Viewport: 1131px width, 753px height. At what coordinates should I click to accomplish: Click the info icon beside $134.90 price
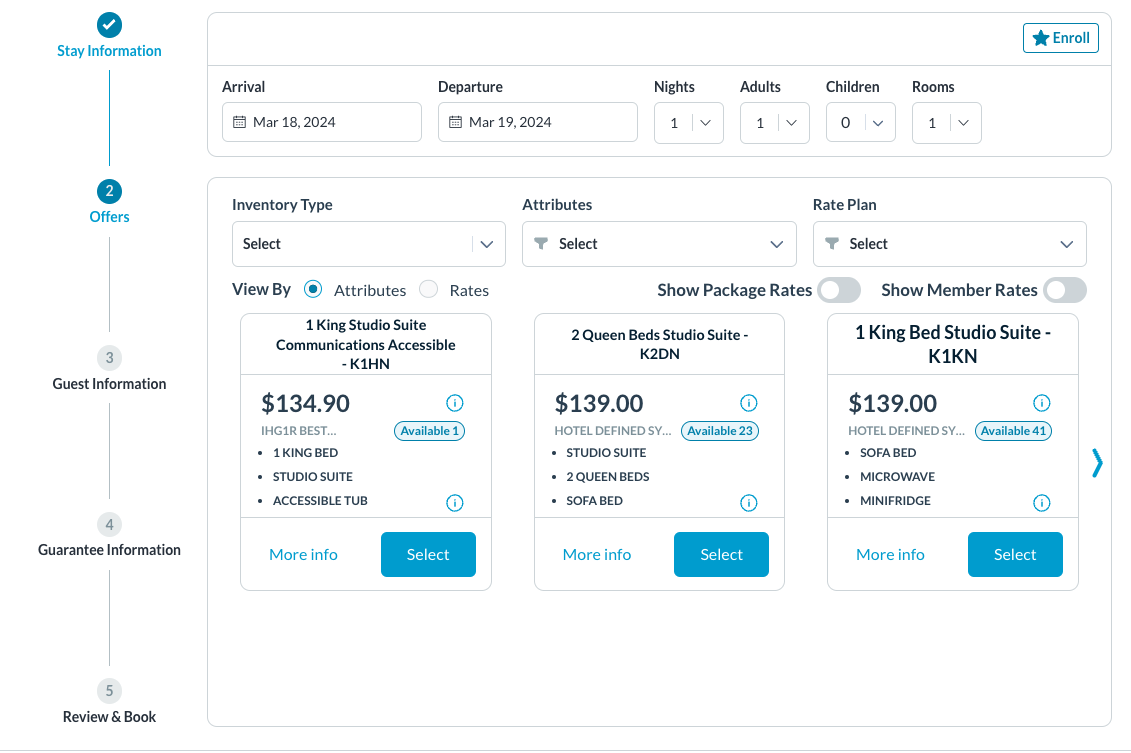(x=454, y=403)
